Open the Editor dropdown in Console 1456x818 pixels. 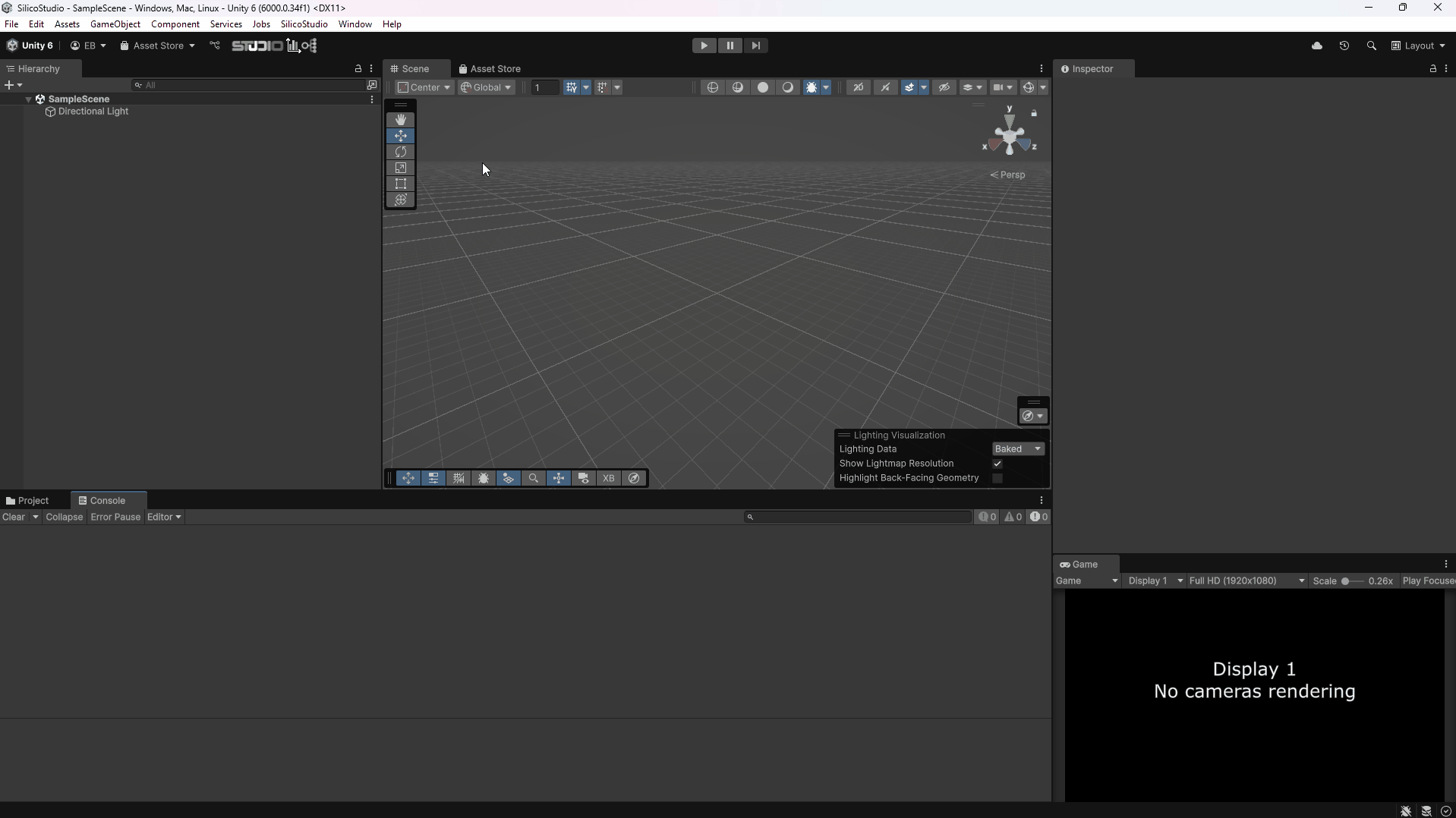pos(164,517)
